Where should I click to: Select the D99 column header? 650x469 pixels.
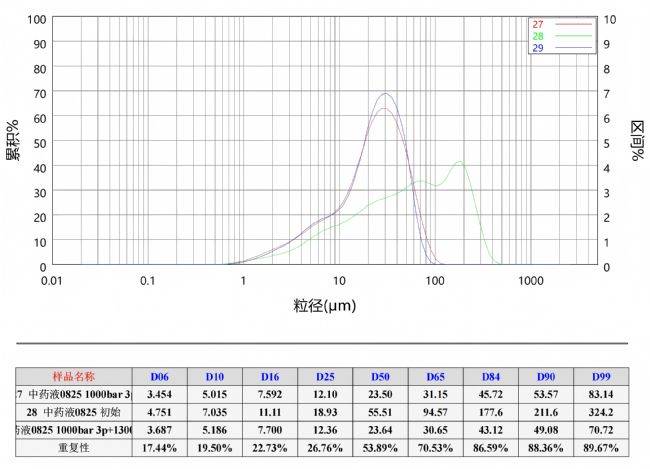point(601,377)
